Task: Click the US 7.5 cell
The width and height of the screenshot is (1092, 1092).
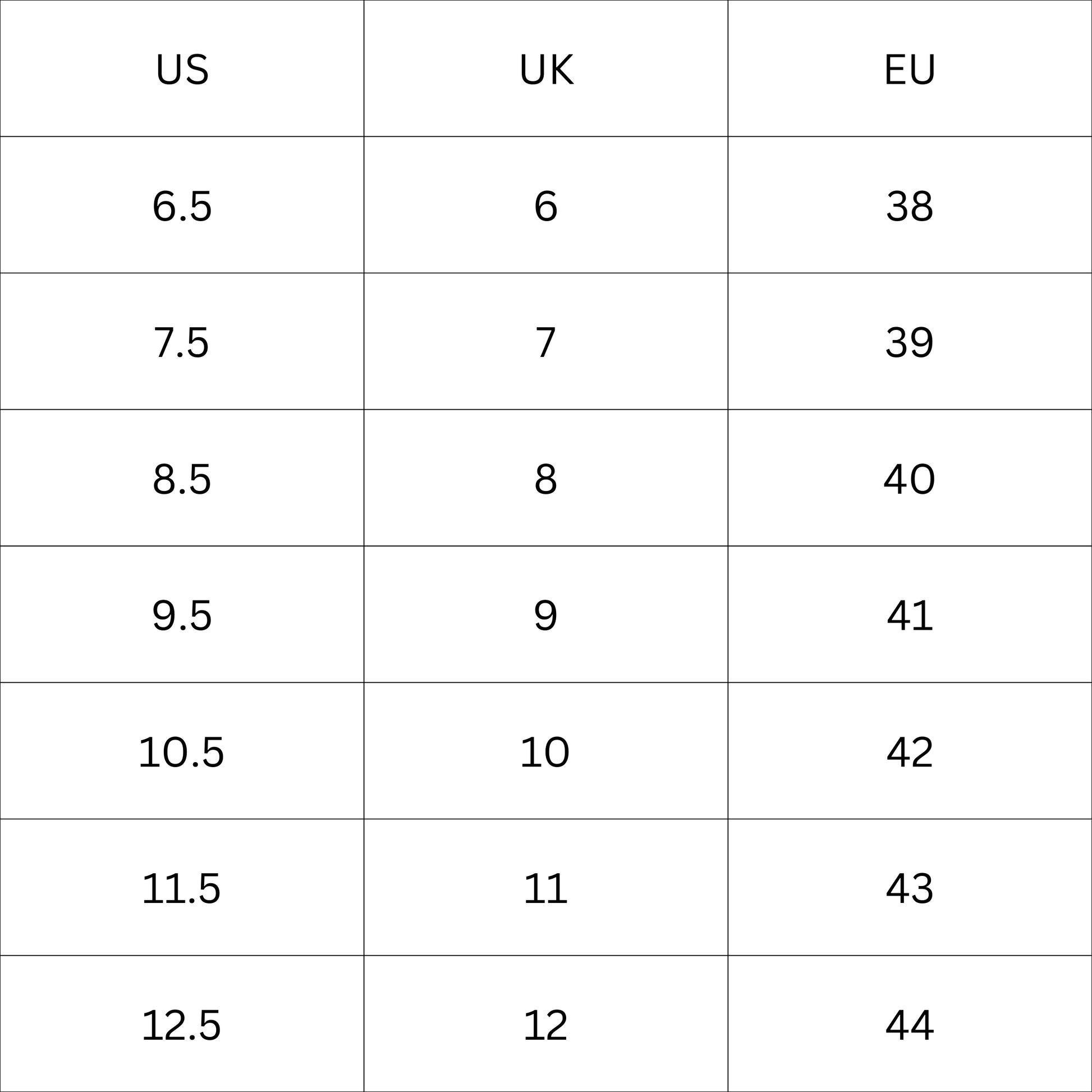Action: click(182, 342)
